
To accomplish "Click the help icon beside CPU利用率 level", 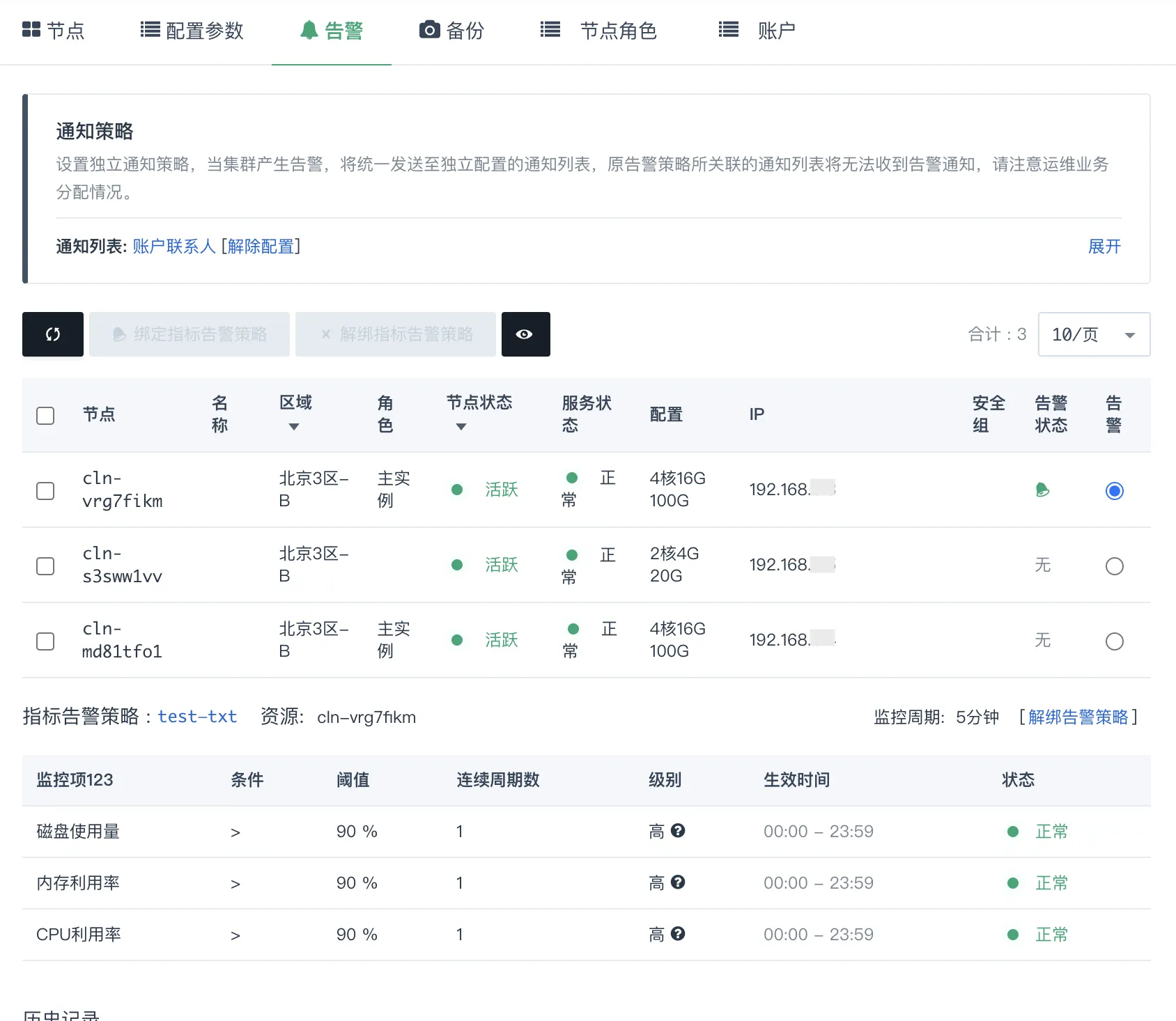I will click(x=679, y=933).
